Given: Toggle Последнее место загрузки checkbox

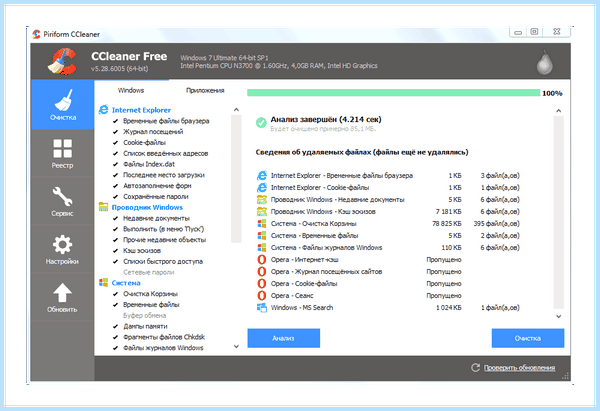Looking at the screenshot, I should click(x=116, y=175).
